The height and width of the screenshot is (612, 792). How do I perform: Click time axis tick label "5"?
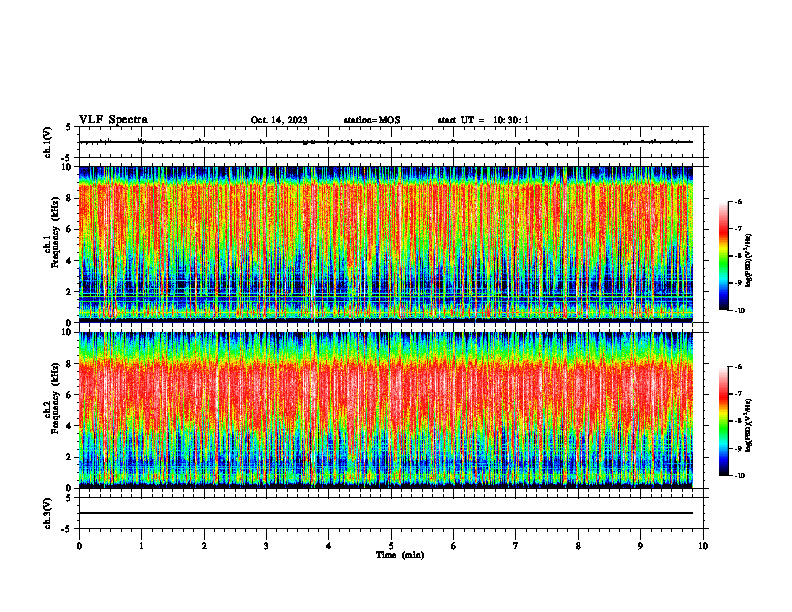(x=391, y=546)
